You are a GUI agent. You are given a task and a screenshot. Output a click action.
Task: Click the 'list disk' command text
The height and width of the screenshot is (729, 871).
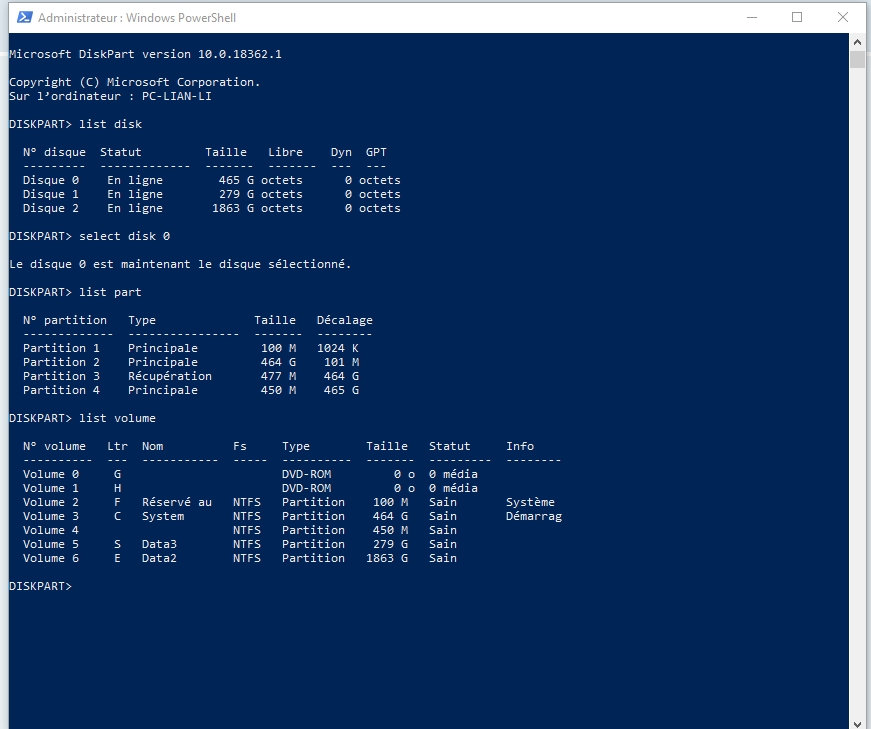tap(111, 124)
